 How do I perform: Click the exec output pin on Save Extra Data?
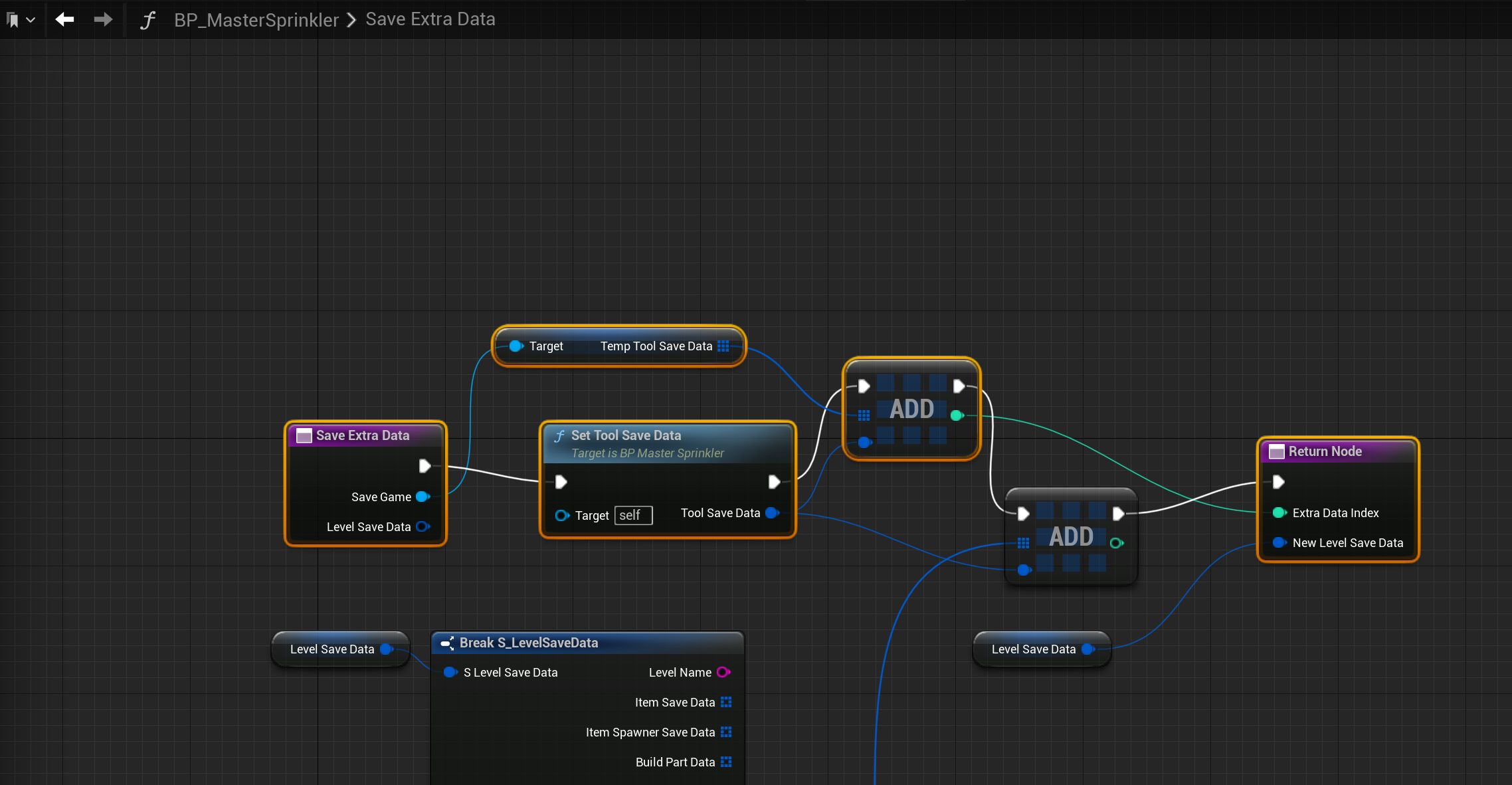pos(425,466)
